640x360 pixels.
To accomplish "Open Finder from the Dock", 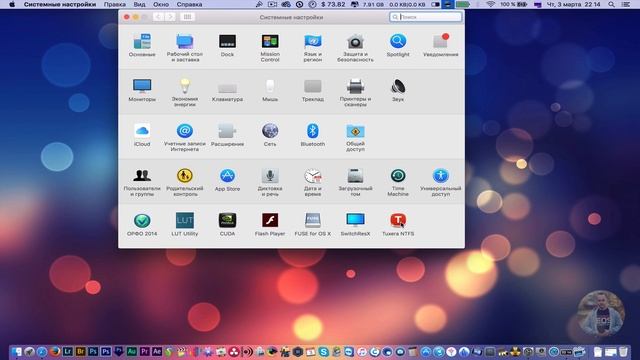I will coord(16,351).
